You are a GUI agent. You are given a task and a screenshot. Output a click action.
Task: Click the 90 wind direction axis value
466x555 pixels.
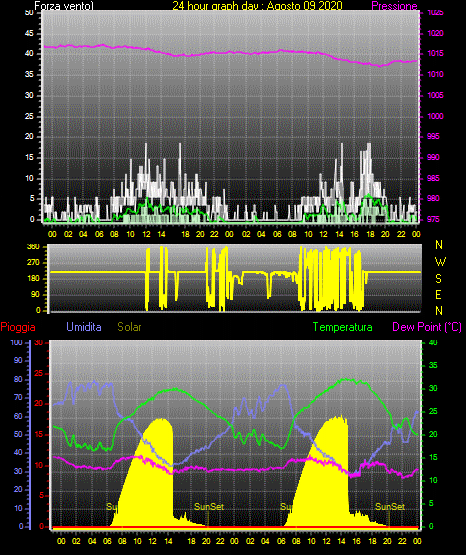click(35, 294)
